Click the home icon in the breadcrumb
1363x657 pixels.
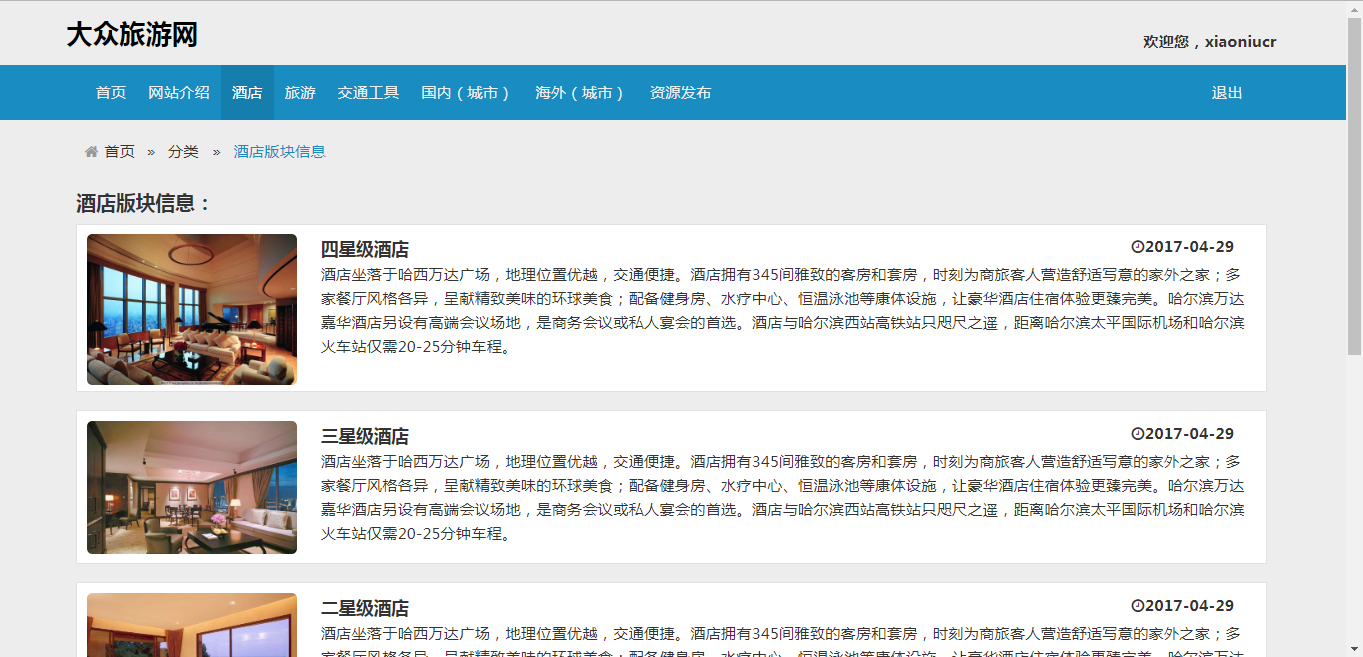(91, 152)
